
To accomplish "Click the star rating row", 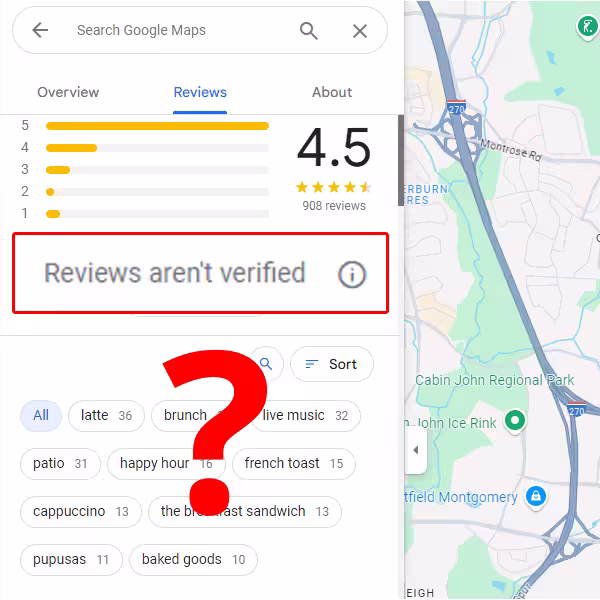I will [x=334, y=187].
